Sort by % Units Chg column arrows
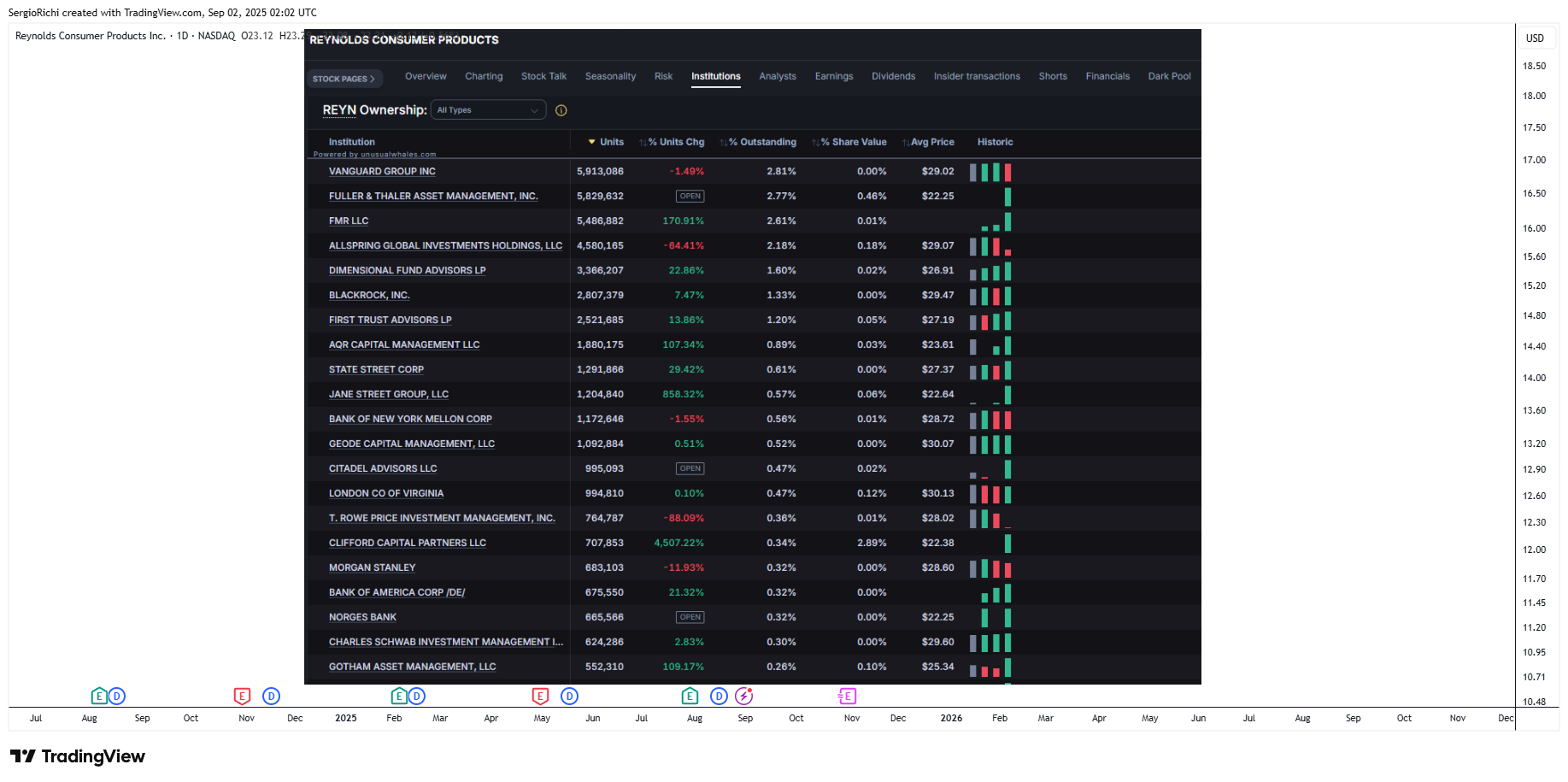The width and height of the screenshot is (1568, 782). coord(643,143)
